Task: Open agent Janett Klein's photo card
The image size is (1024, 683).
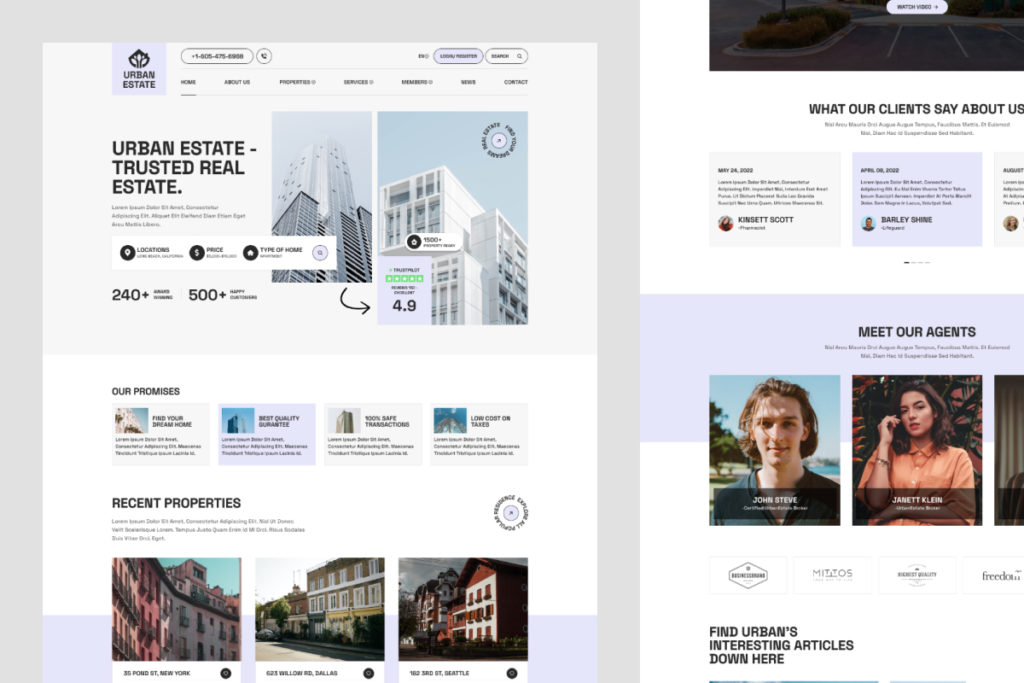Action: coord(917,450)
